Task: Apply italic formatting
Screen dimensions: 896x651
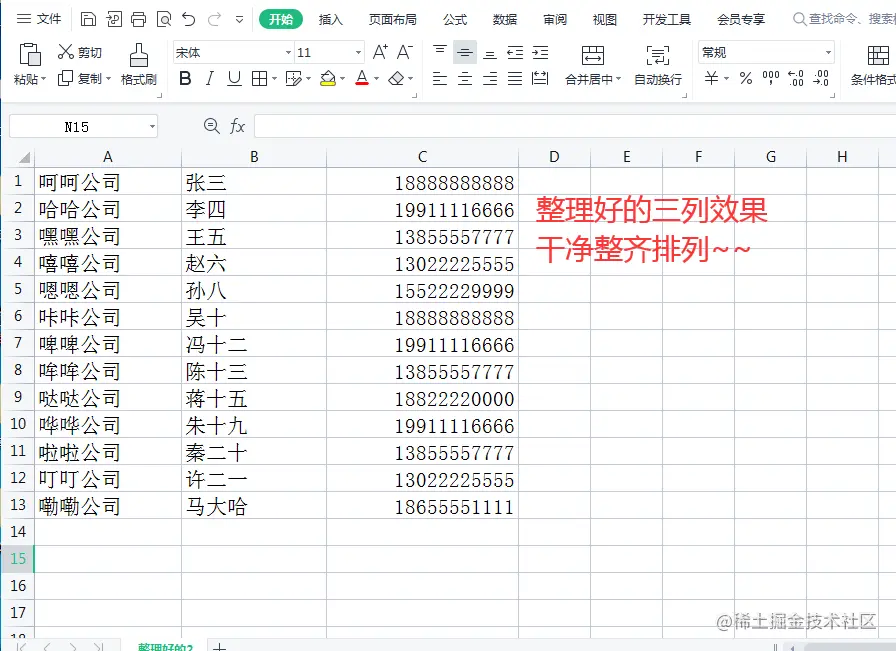Action: pyautogui.click(x=210, y=77)
